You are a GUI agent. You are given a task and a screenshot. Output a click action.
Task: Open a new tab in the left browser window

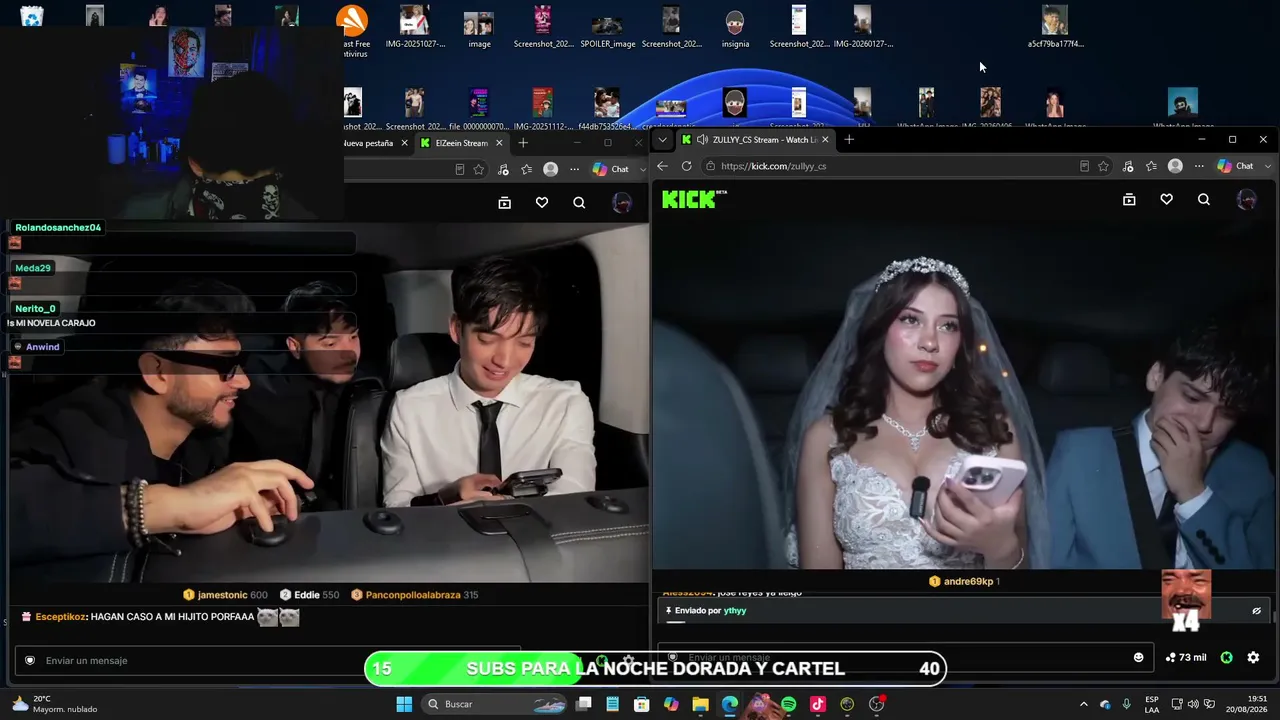tap(523, 143)
